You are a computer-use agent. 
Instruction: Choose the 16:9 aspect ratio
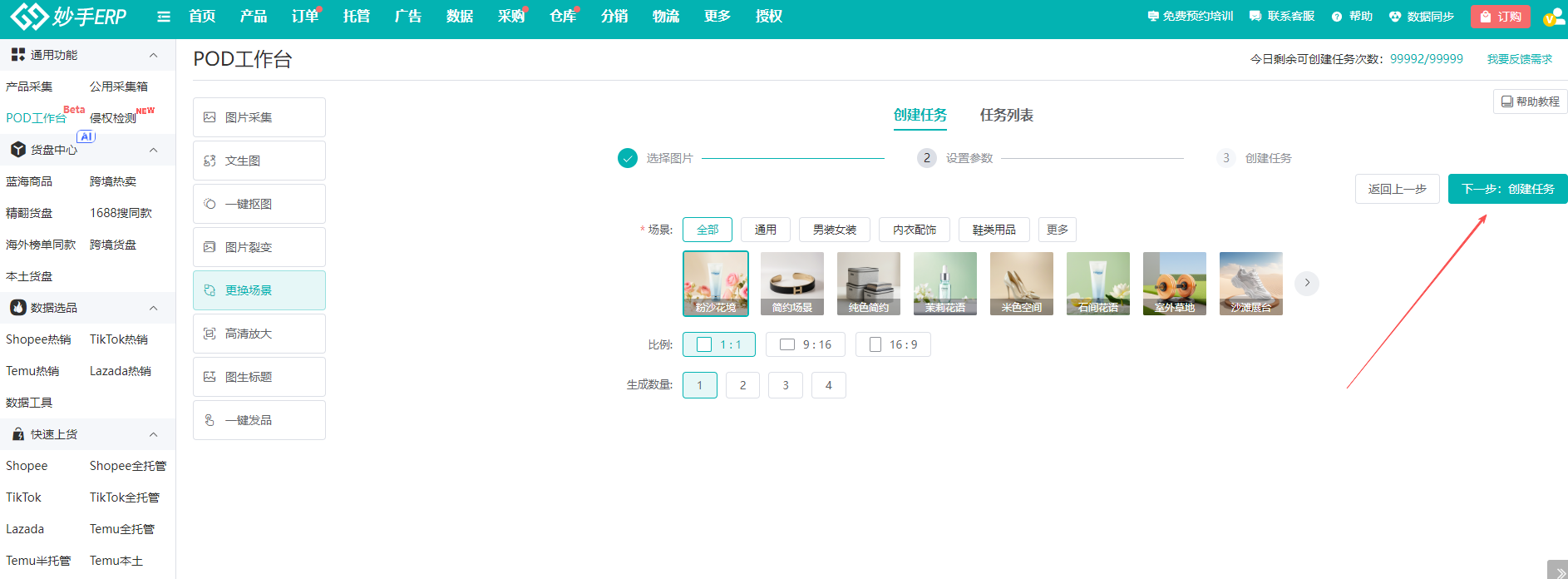[893, 344]
